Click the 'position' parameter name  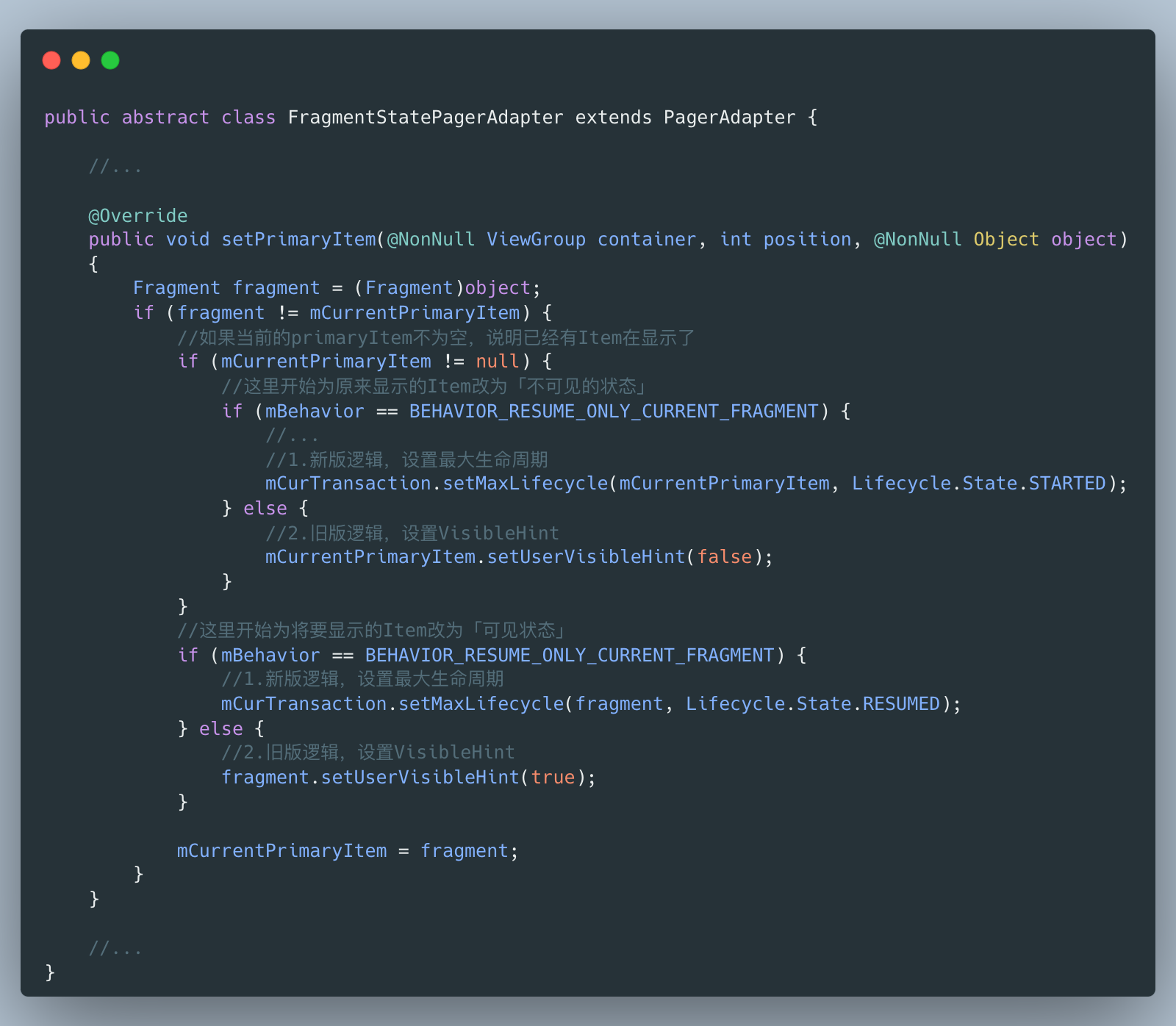click(807, 240)
